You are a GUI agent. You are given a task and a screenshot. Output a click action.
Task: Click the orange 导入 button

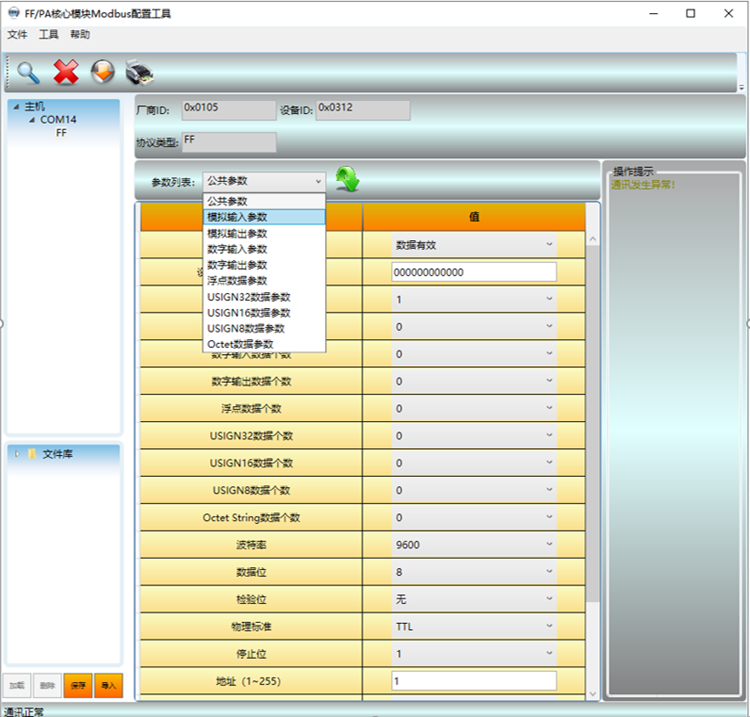click(109, 685)
